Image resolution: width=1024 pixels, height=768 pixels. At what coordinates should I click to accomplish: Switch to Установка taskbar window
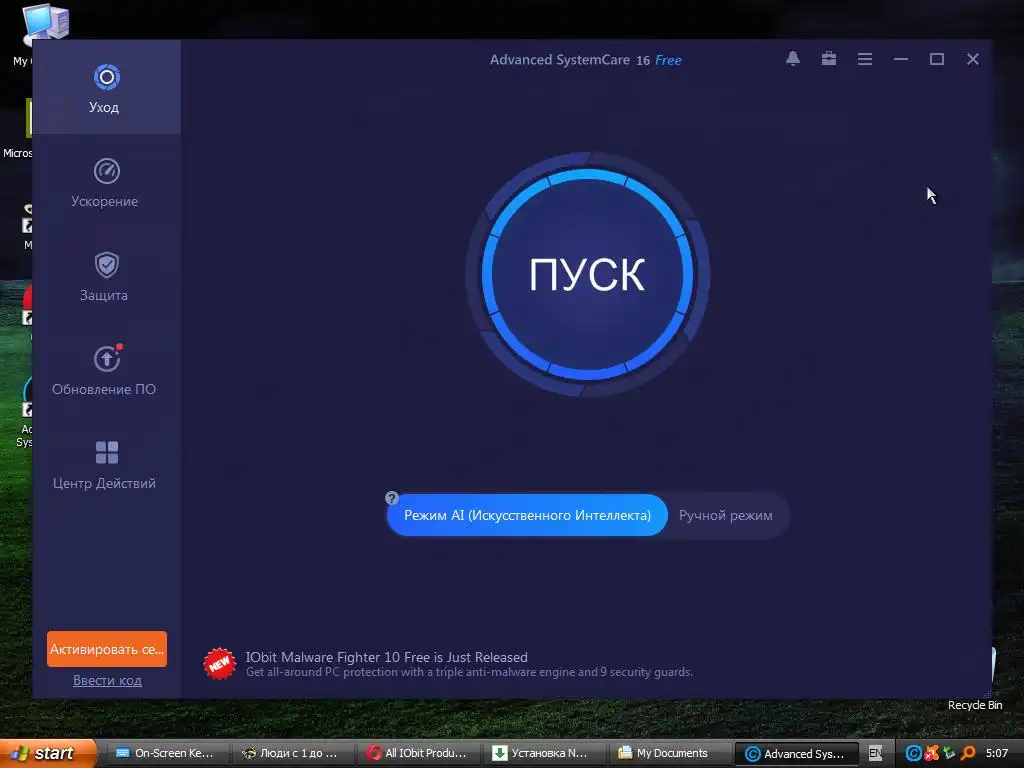coord(545,754)
